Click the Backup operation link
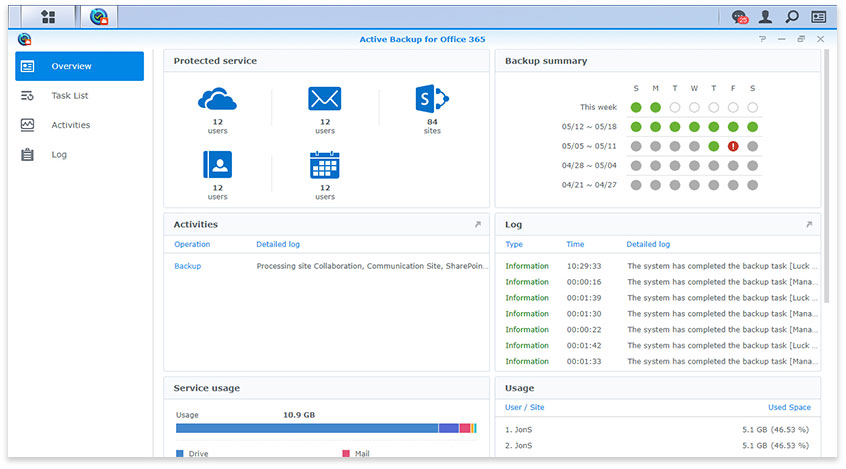The image size is (846, 469). (x=187, y=266)
